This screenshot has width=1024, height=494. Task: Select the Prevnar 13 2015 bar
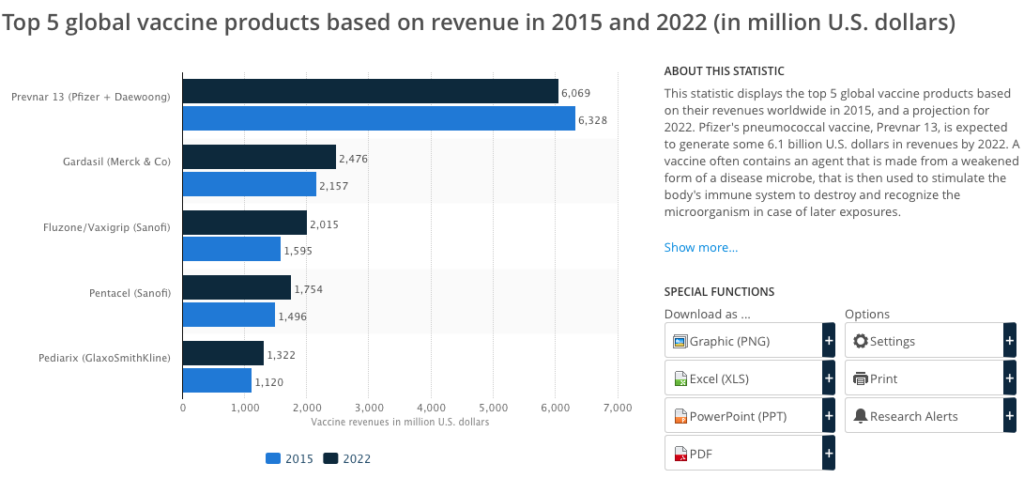pyautogui.click(x=379, y=118)
